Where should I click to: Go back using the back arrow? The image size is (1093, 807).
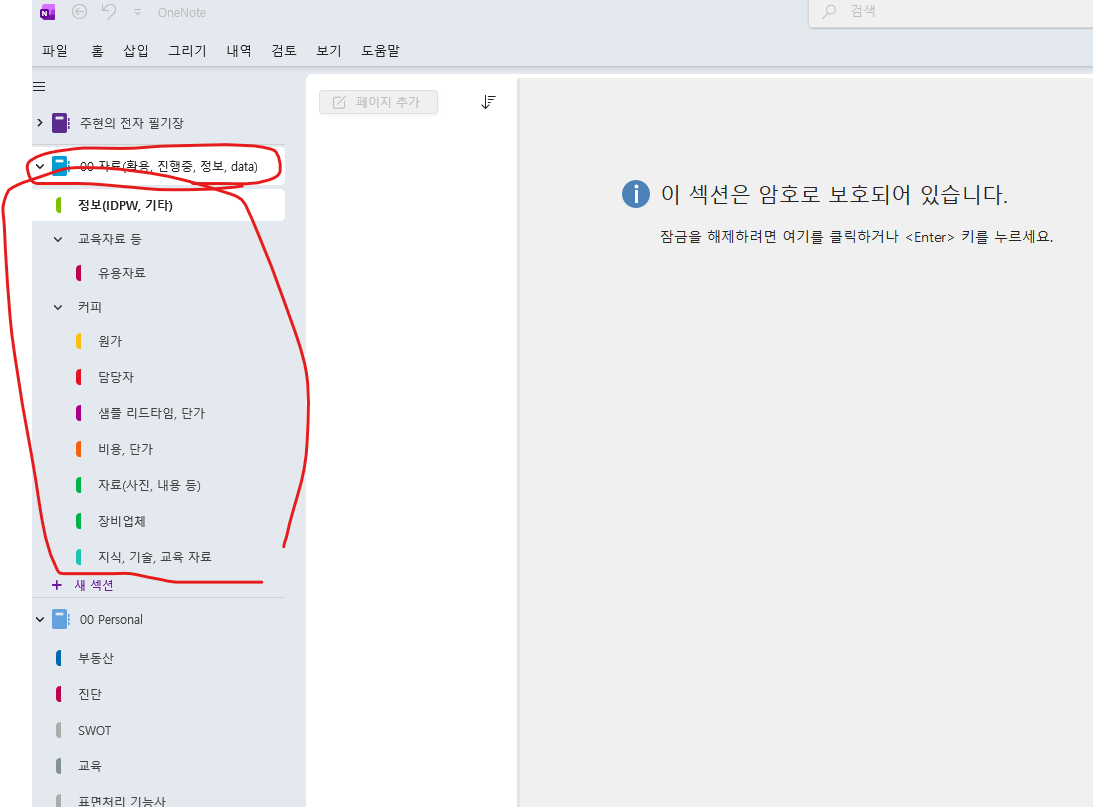click(x=79, y=12)
